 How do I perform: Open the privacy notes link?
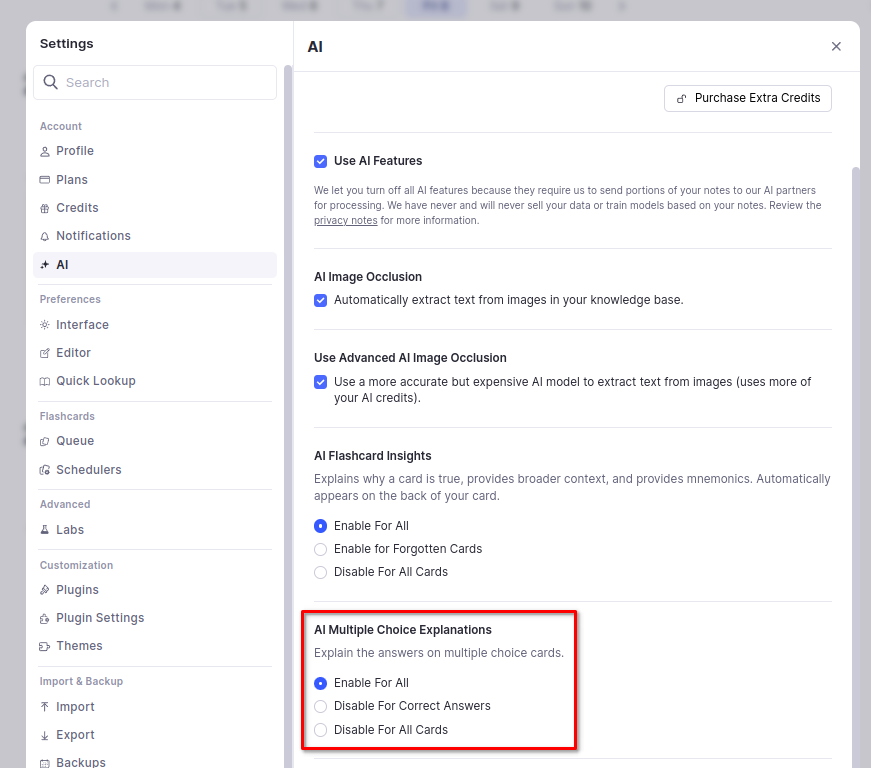[345, 220]
